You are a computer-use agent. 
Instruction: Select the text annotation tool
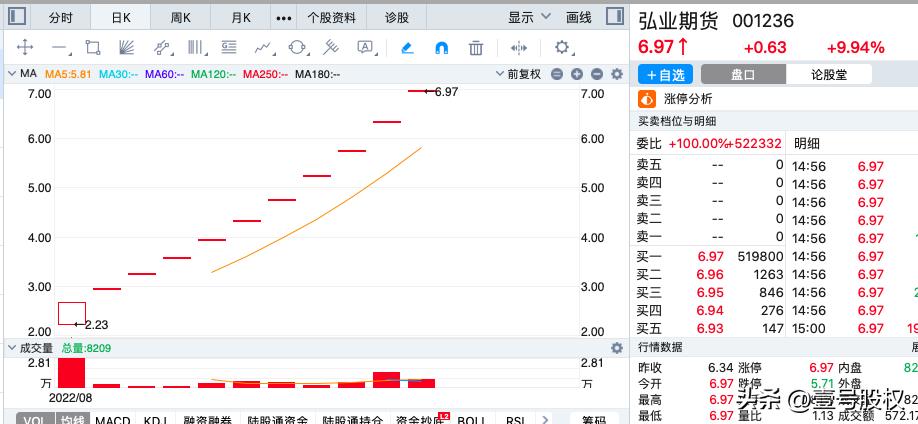(x=365, y=47)
